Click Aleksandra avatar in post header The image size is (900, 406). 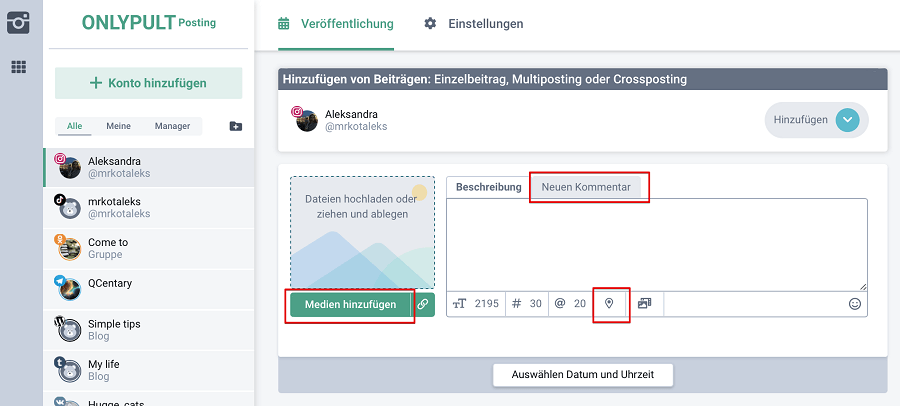(x=307, y=120)
